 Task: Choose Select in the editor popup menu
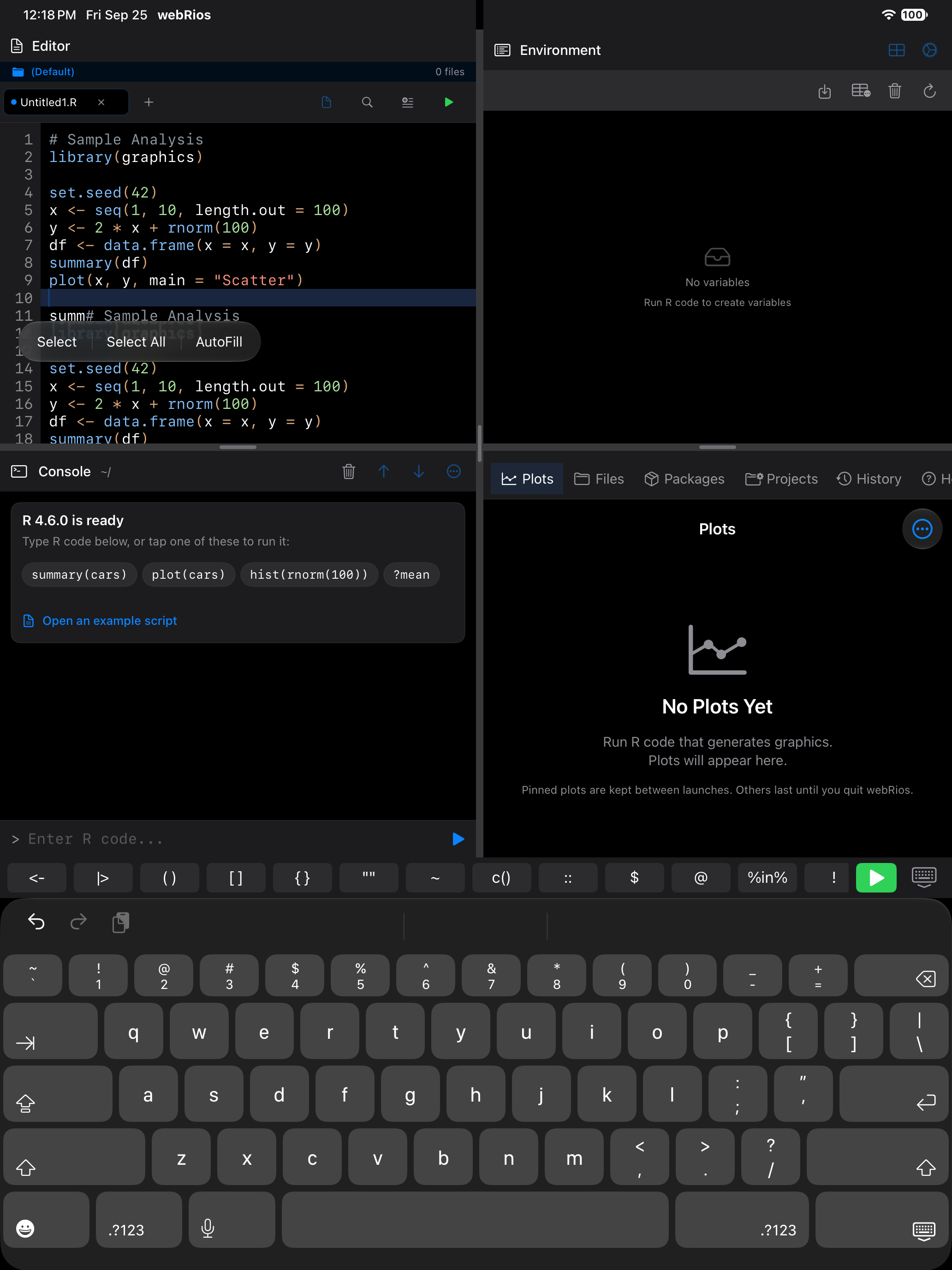tap(57, 341)
